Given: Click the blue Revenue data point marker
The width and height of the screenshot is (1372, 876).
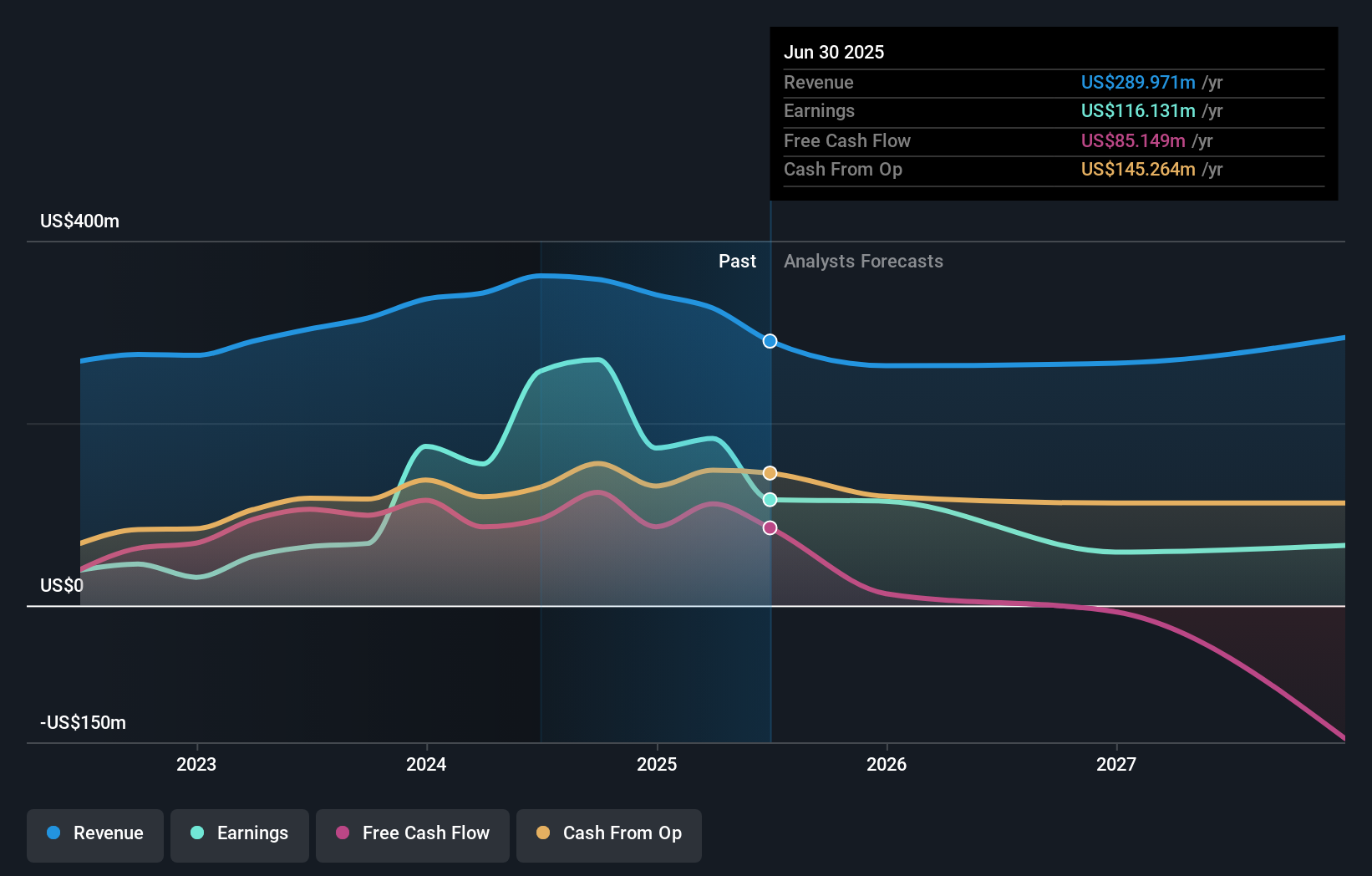Looking at the screenshot, I should pos(770,341).
